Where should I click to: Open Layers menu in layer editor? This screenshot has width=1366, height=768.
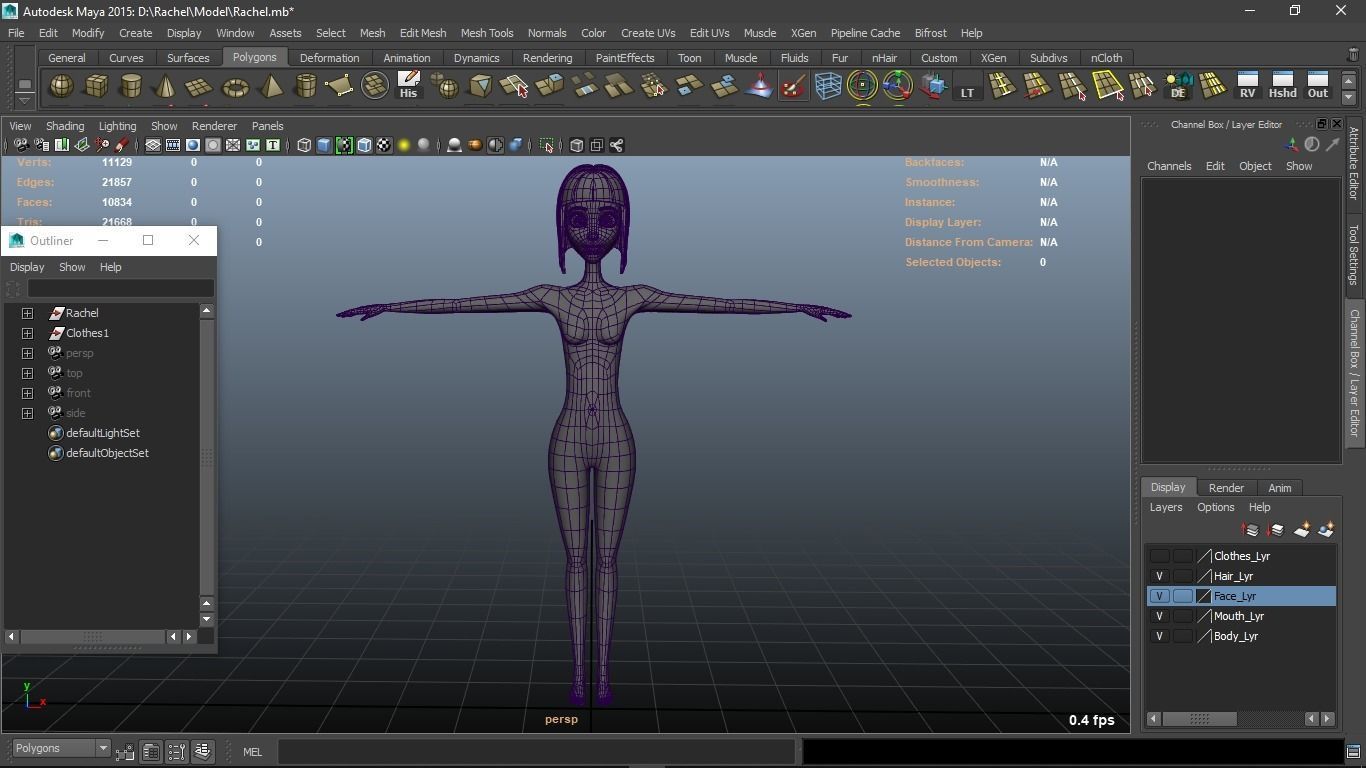[x=1165, y=507]
